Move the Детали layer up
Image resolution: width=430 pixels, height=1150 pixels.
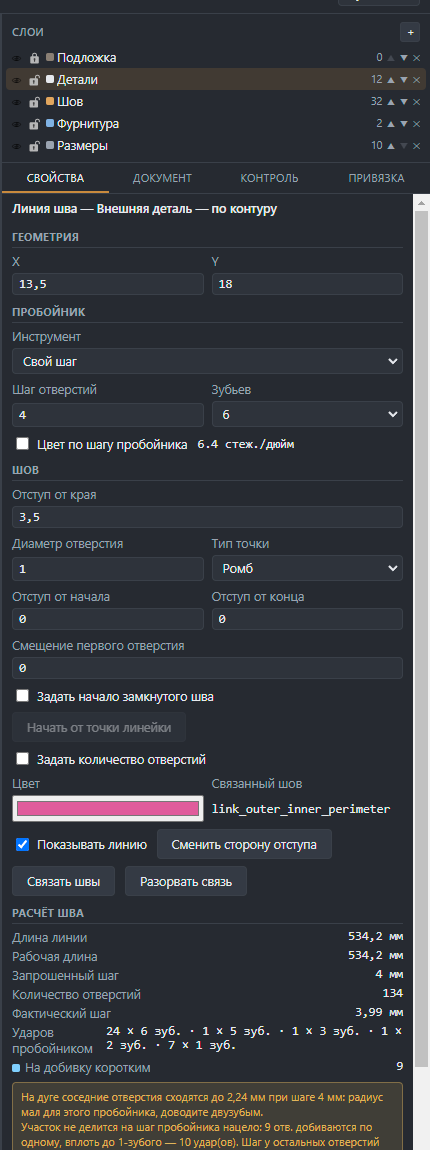point(390,80)
